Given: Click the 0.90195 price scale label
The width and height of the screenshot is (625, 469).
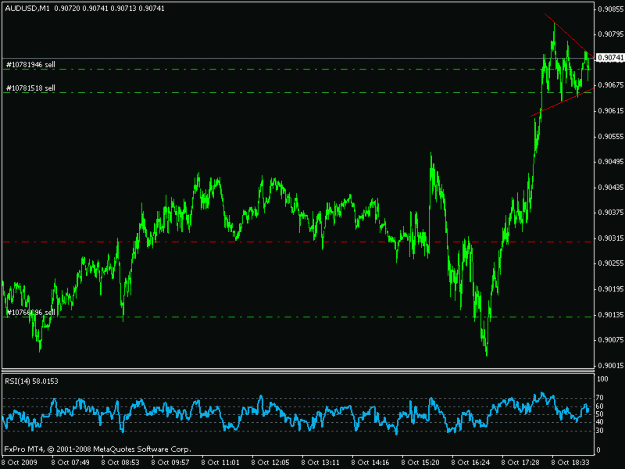Looking at the screenshot, I should 610,289.
